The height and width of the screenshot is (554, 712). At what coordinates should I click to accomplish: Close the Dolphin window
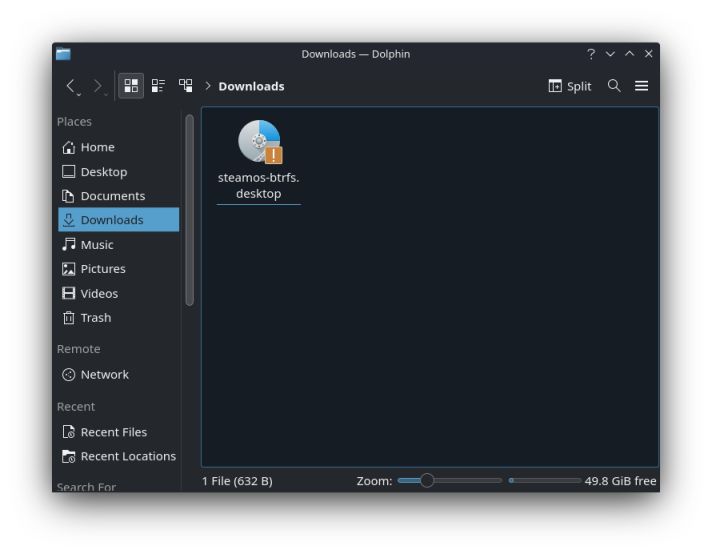(649, 54)
